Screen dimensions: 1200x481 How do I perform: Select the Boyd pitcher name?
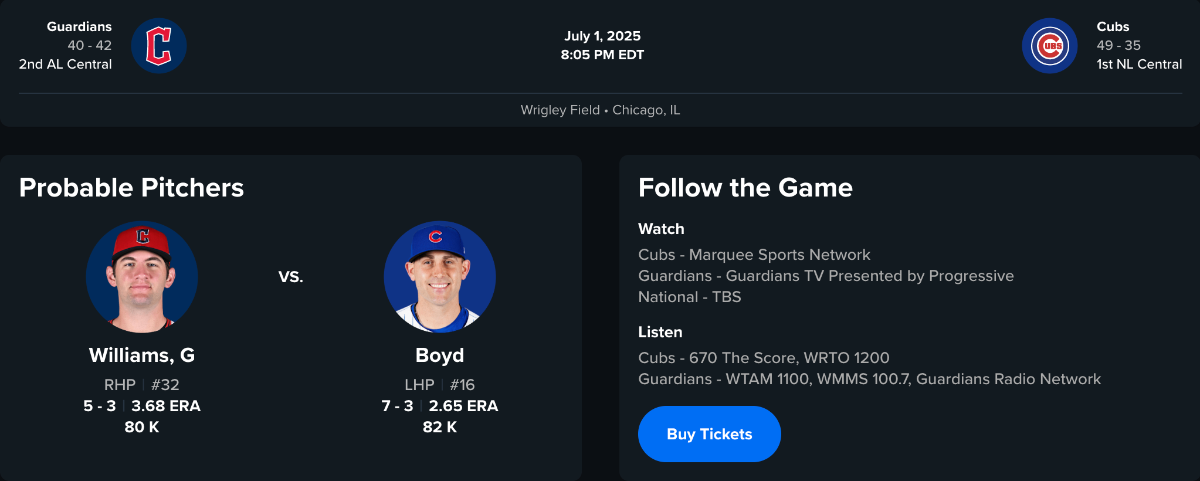[440, 356]
